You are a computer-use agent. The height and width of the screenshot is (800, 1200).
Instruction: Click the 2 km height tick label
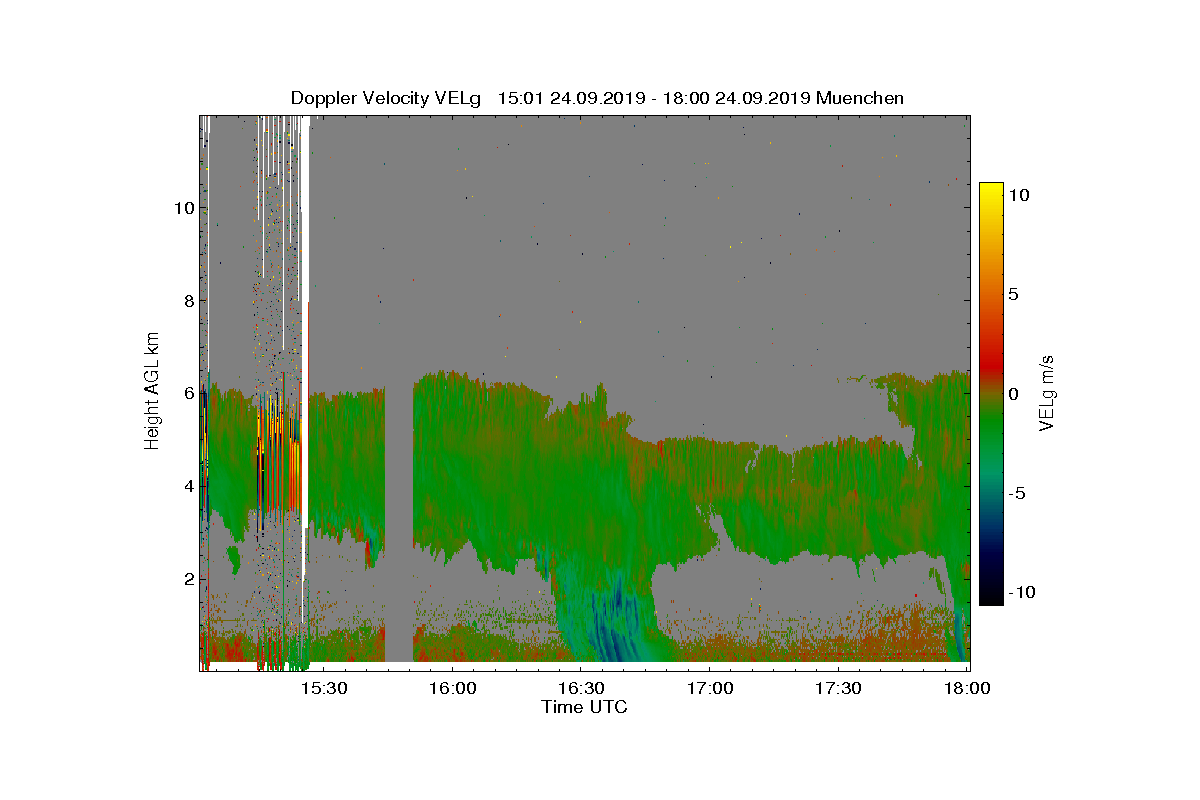[x=187, y=580]
